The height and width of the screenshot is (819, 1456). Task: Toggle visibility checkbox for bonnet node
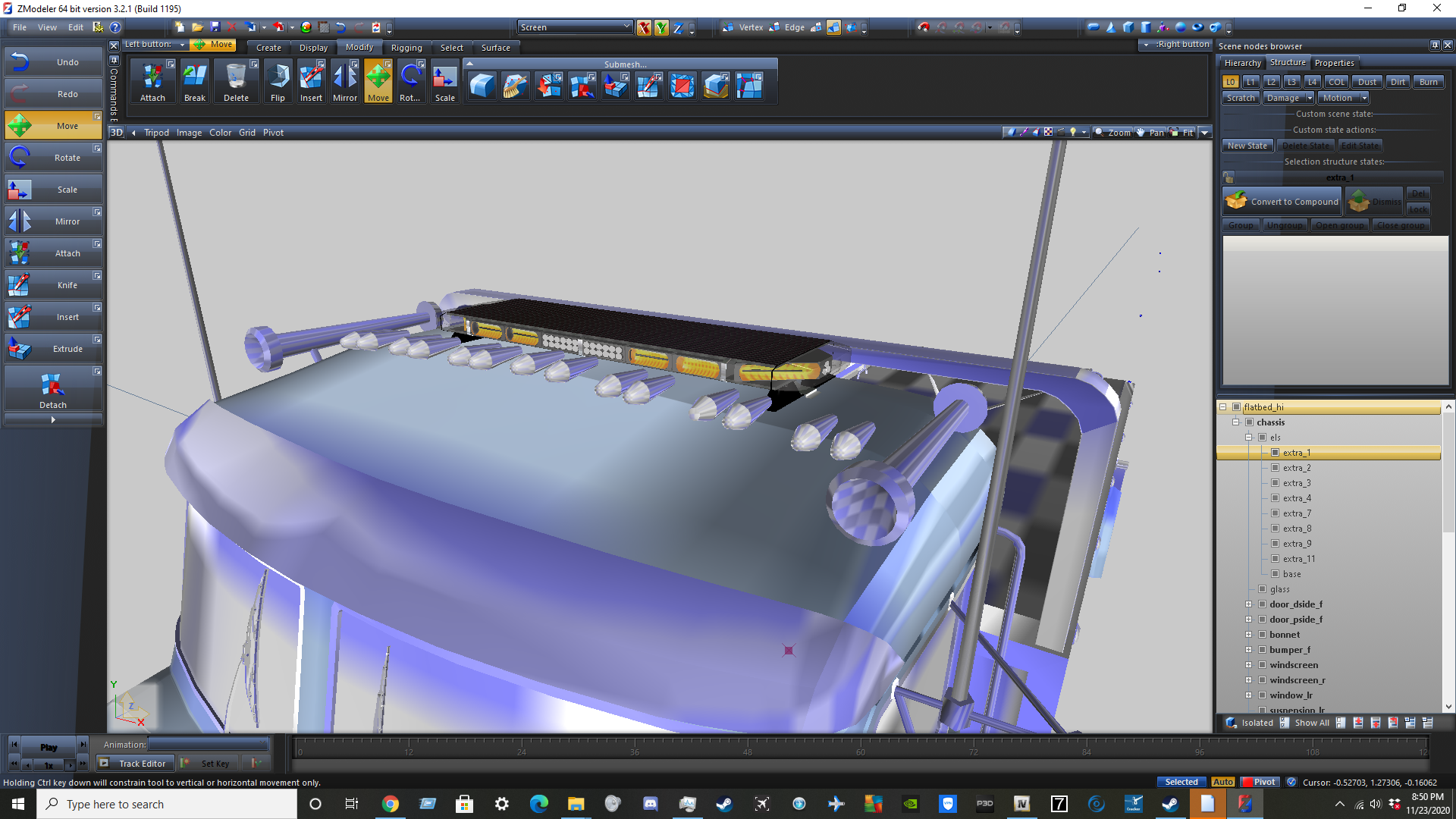click(x=1263, y=635)
